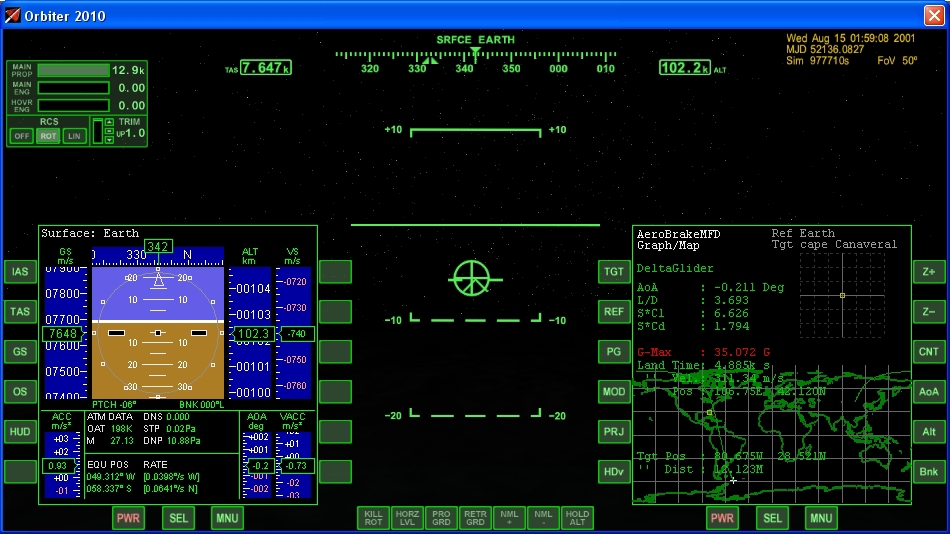The image size is (950, 534).
Task: Click trim down arrow stepper
Action: [x=109, y=140]
